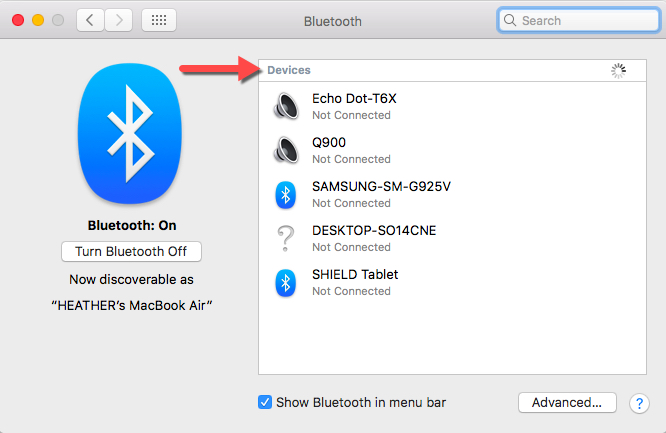Click the spinning search progress indicator

[x=618, y=71]
